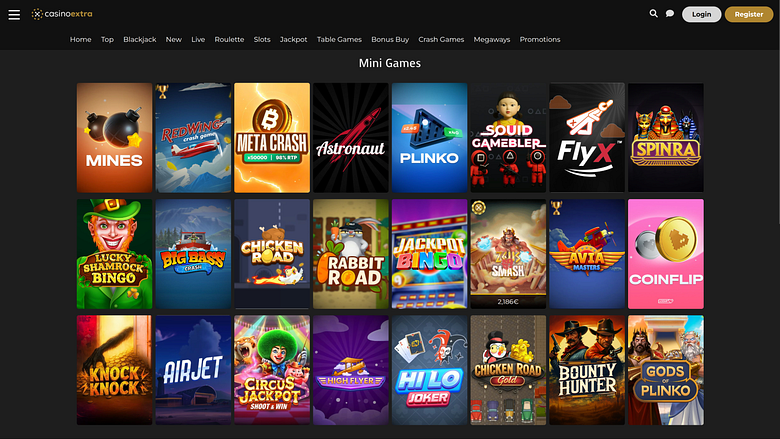Image resolution: width=780 pixels, height=439 pixels.
Task: Click trophy badge on RedWing tile
Action: click(x=162, y=91)
